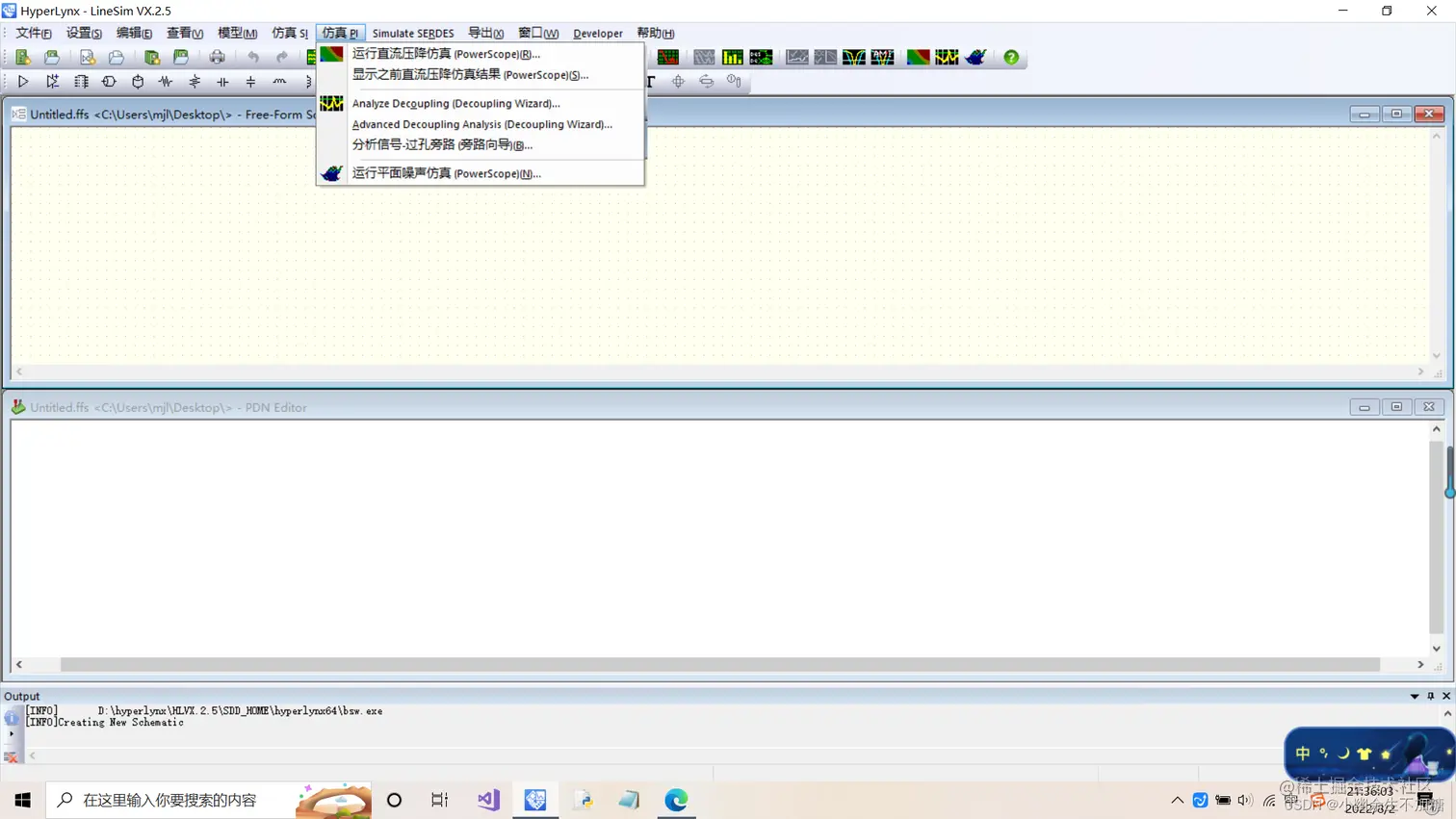The height and width of the screenshot is (819, 1456).
Task: Open the 文件(F) menu
Action: tap(34, 33)
